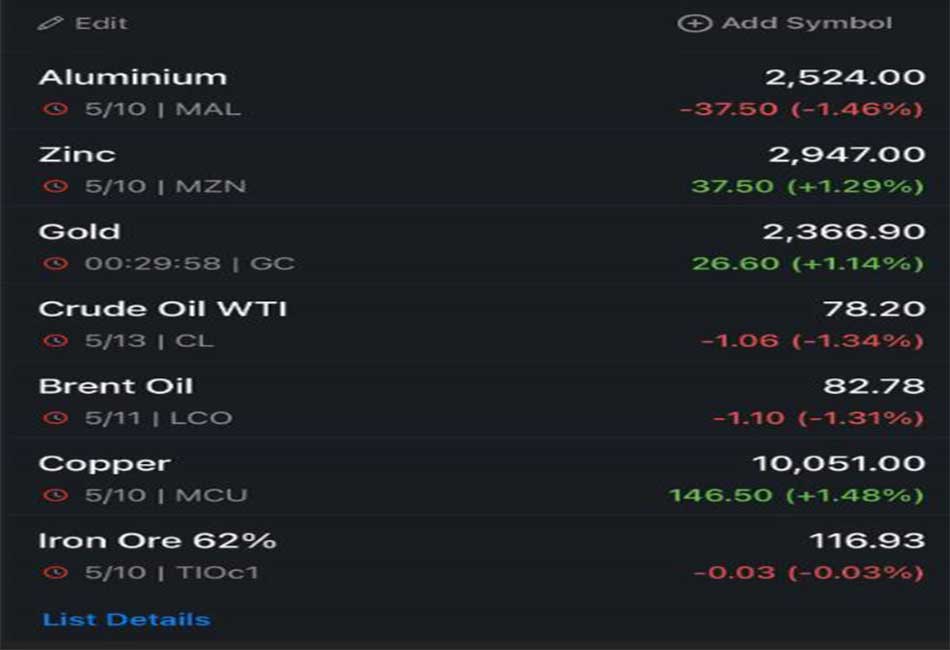Viewport: 950px width, 650px height.
Task: Click the clock icon under Iron Ore 62%
Action: click(55, 572)
